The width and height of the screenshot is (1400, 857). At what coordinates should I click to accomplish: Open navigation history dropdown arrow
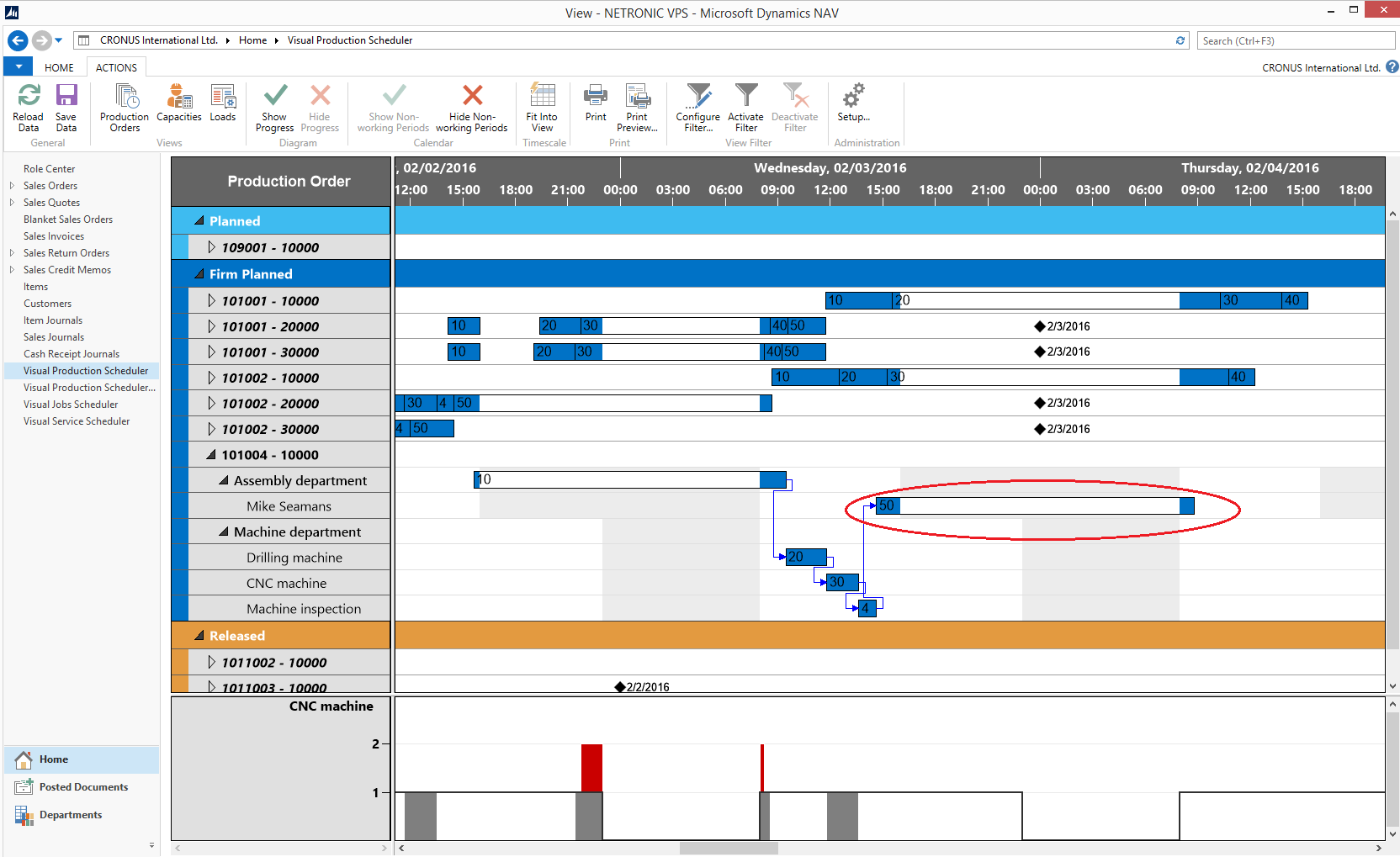59,40
